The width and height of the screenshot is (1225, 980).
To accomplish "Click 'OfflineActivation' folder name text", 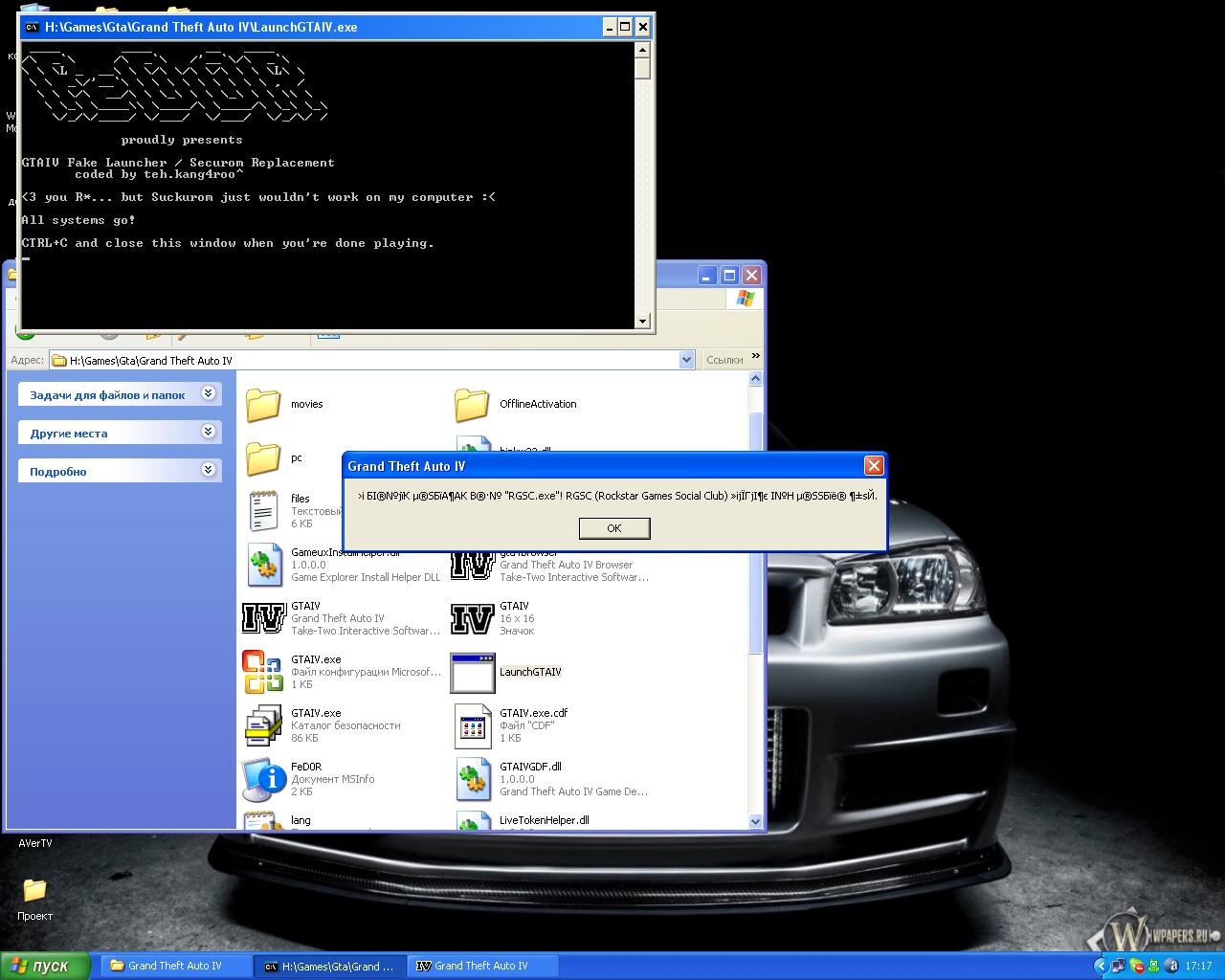I will [x=538, y=404].
